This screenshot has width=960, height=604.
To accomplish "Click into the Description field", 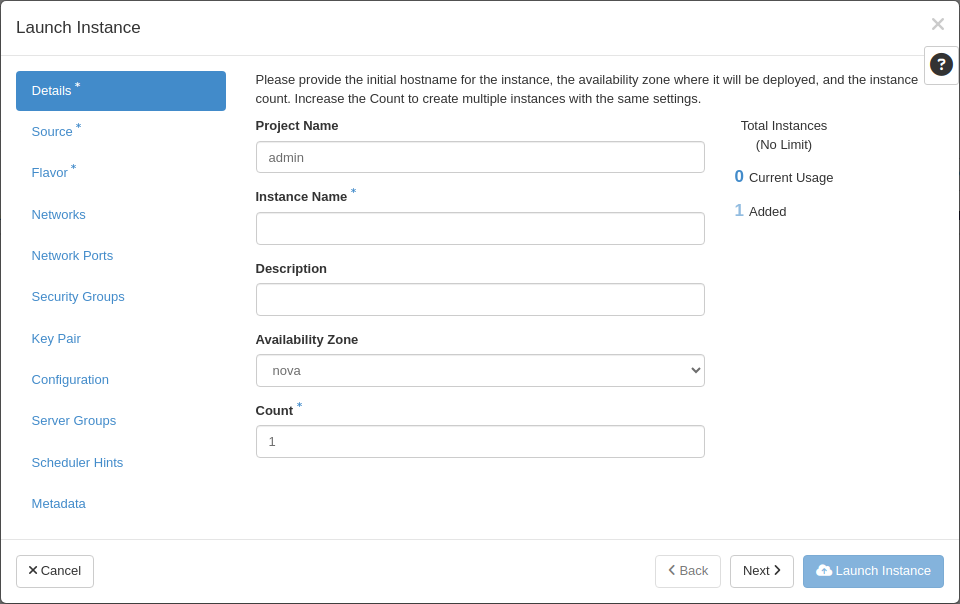I will pyautogui.click(x=480, y=299).
